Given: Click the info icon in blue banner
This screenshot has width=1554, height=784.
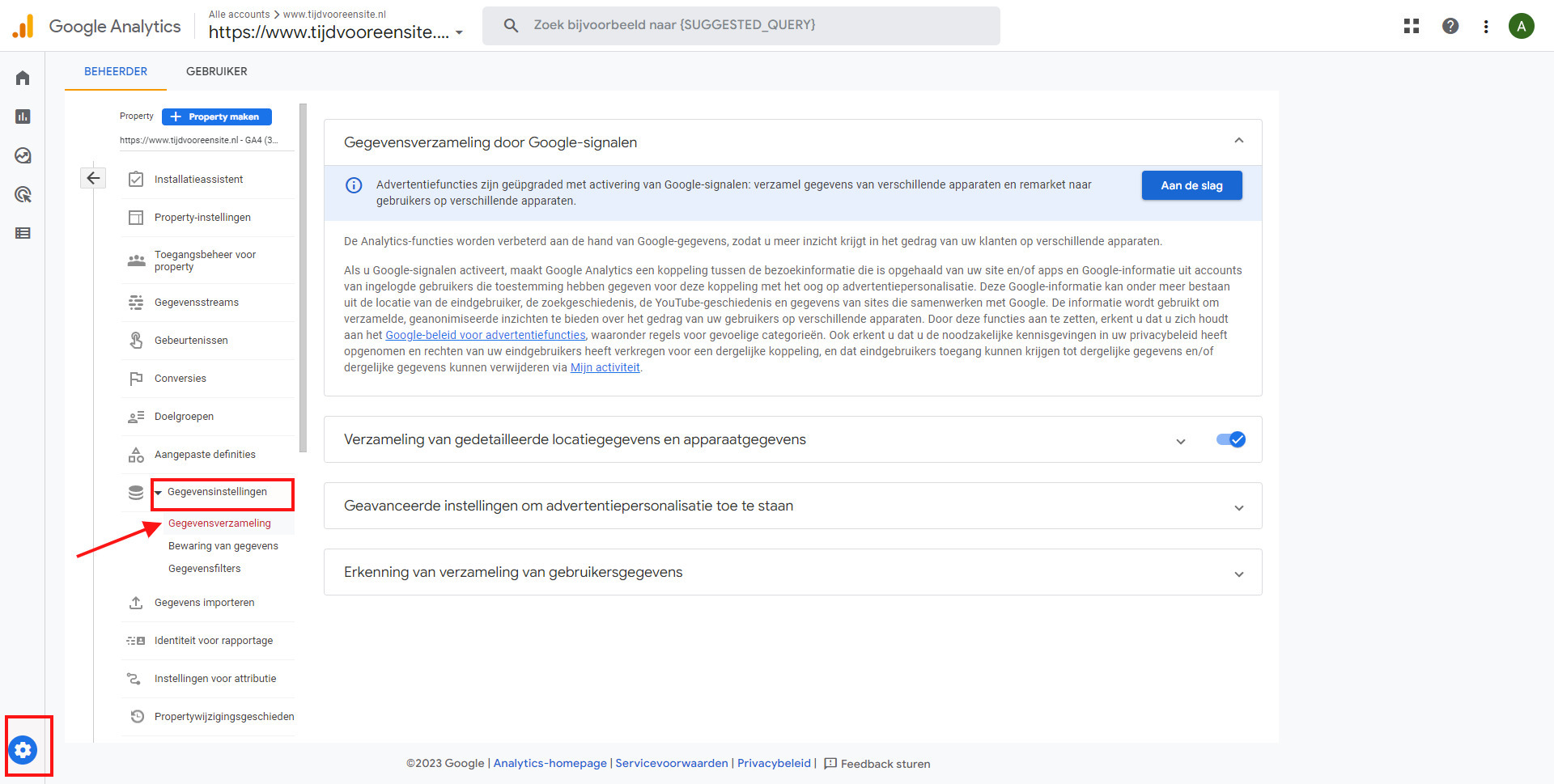Looking at the screenshot, I should point(354,185).
